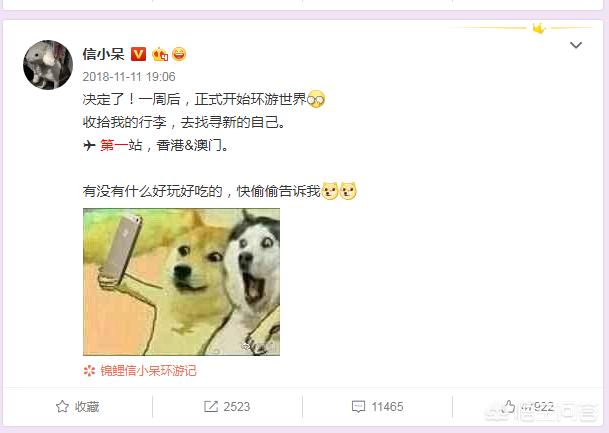Click the flower icon beside 锦鲤信小呆环游记
This screenshot has width=609, height=433.
(x=89, y=371)
